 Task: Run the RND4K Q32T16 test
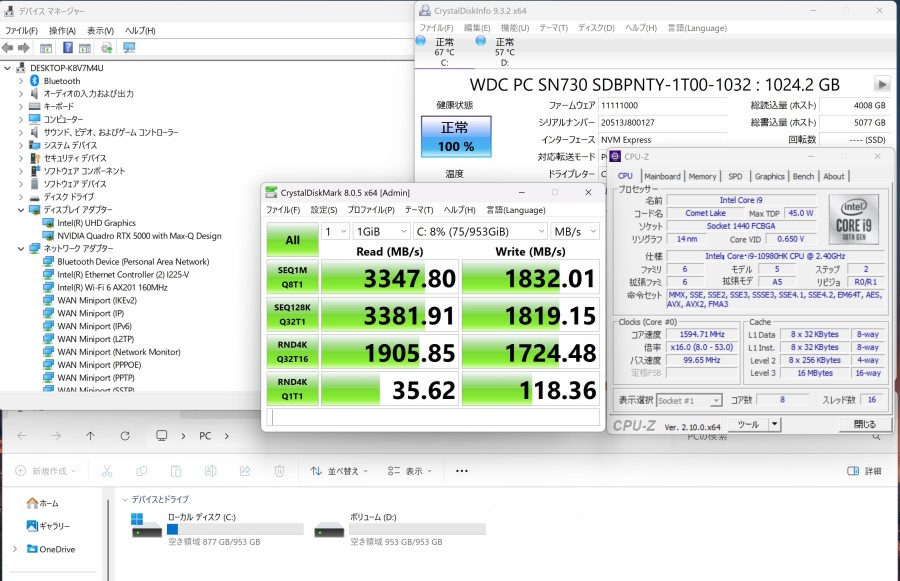tap(293, 351)
